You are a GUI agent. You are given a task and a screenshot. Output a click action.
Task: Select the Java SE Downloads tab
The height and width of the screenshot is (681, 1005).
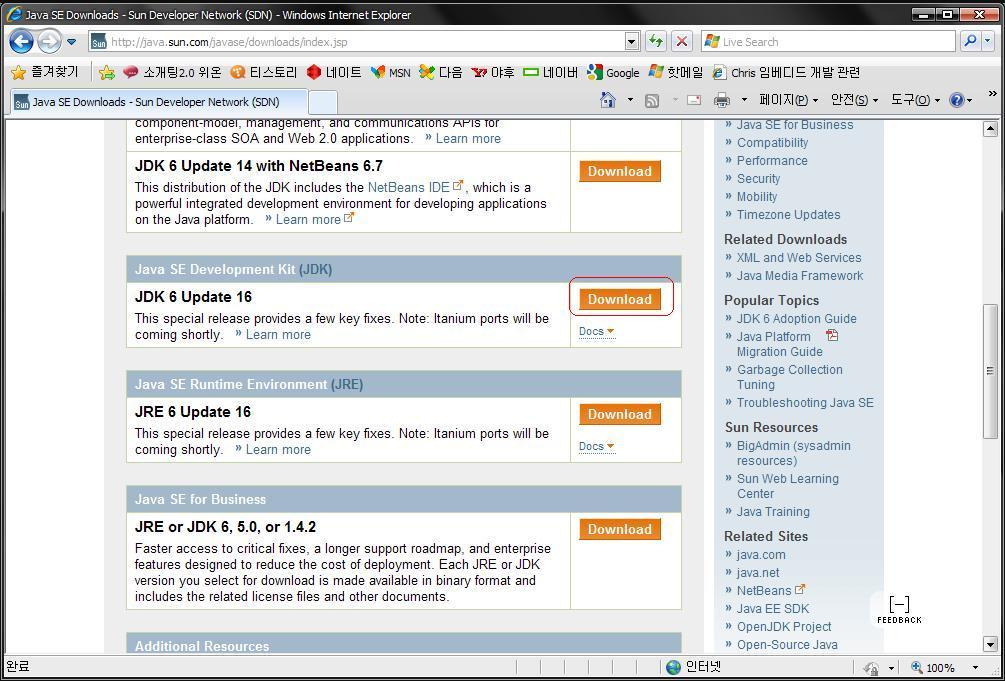(x=156, y=102)
